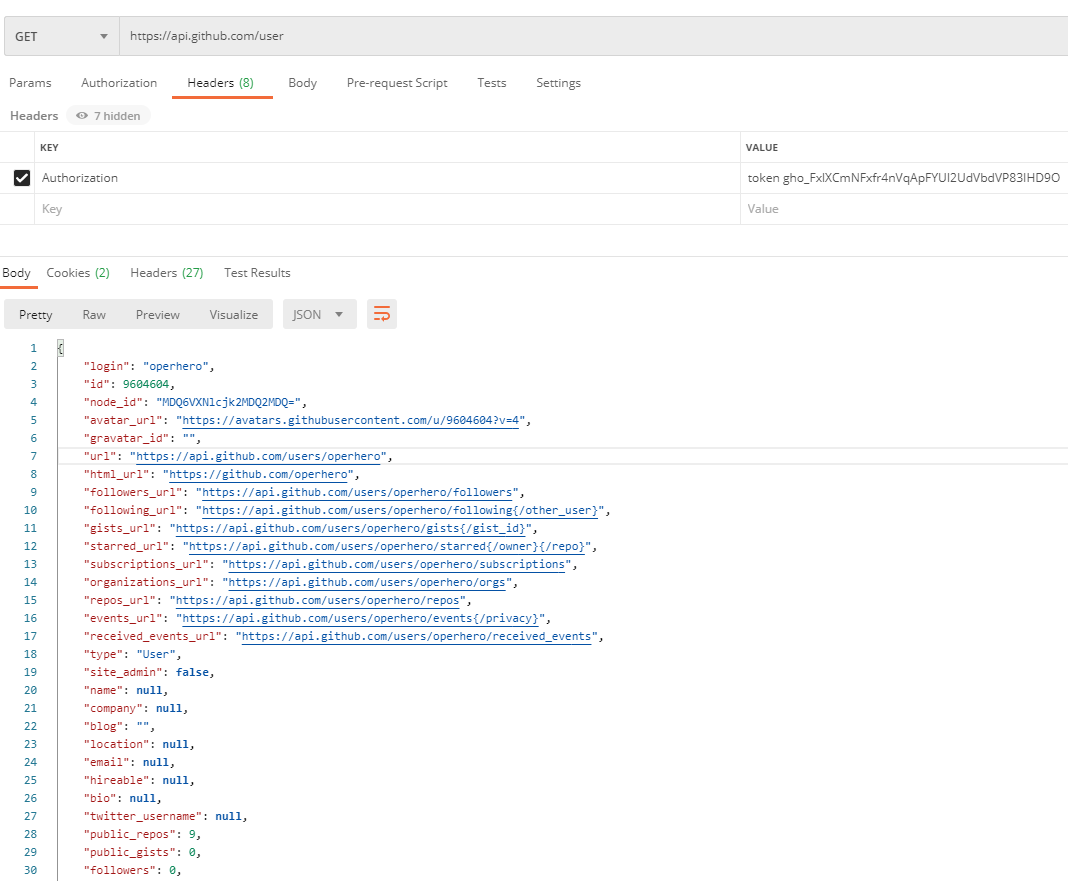The width and height of the screenshot is (1068, 881).
Task: Click the node_id value string
Action: coord(228,403)
